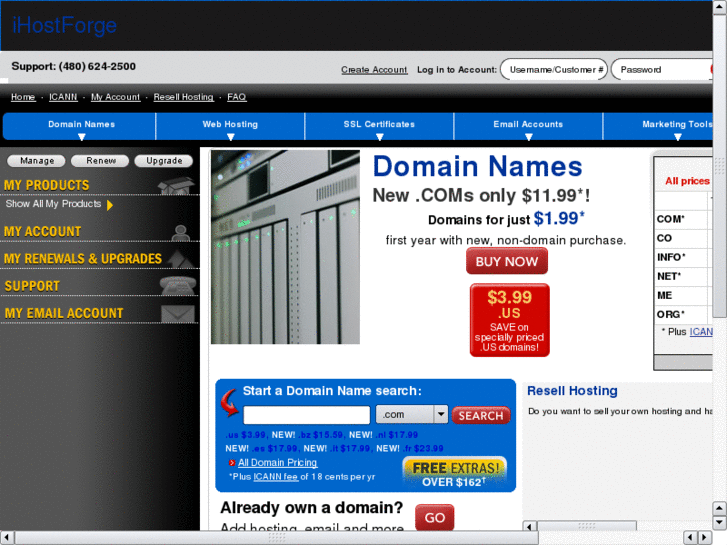This screenshot has width=727, height=545.
Task: Open the All Domain Pricing link
Action: pyautogui.click(x=277, y=462)
